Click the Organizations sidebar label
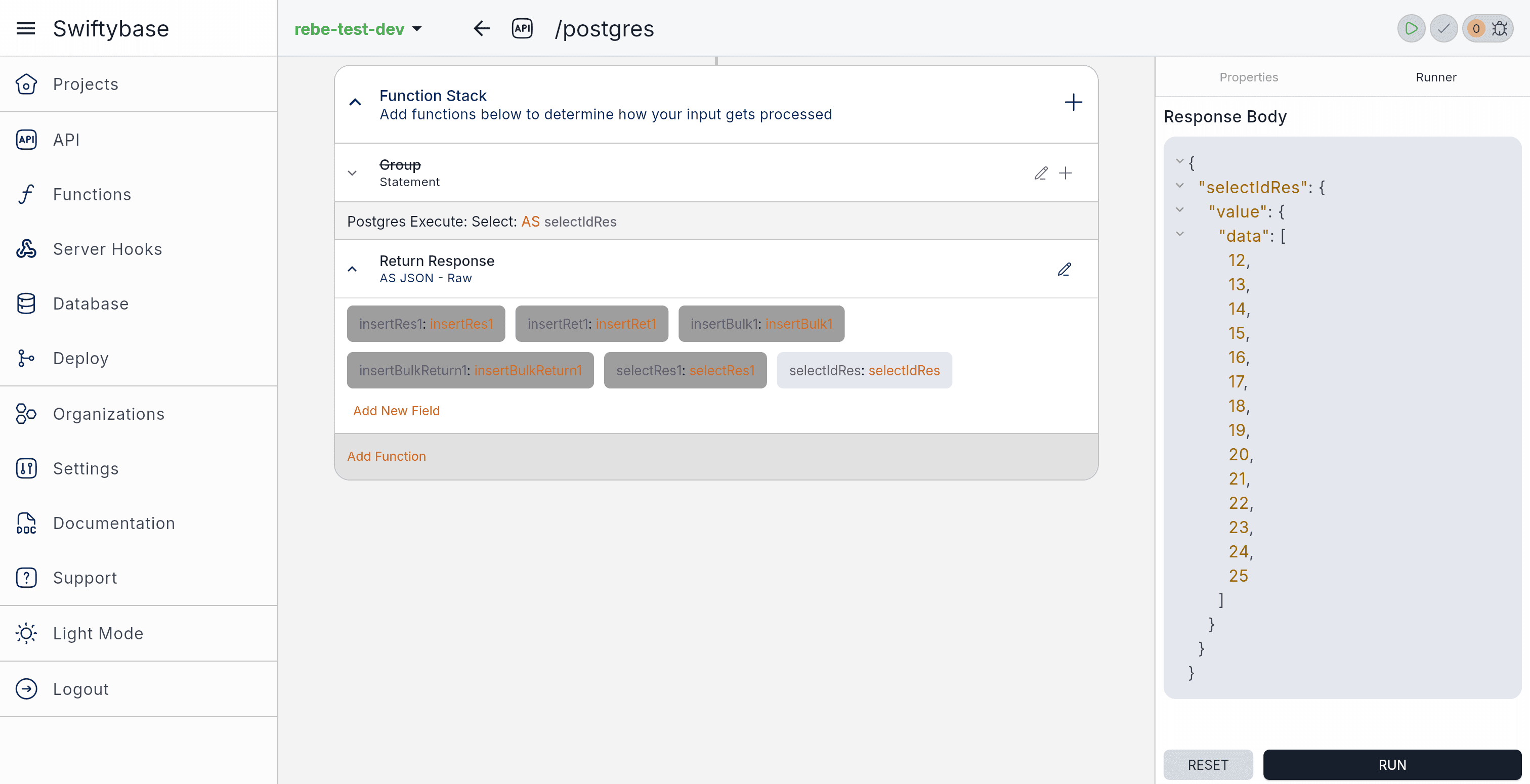 [109, 414]
